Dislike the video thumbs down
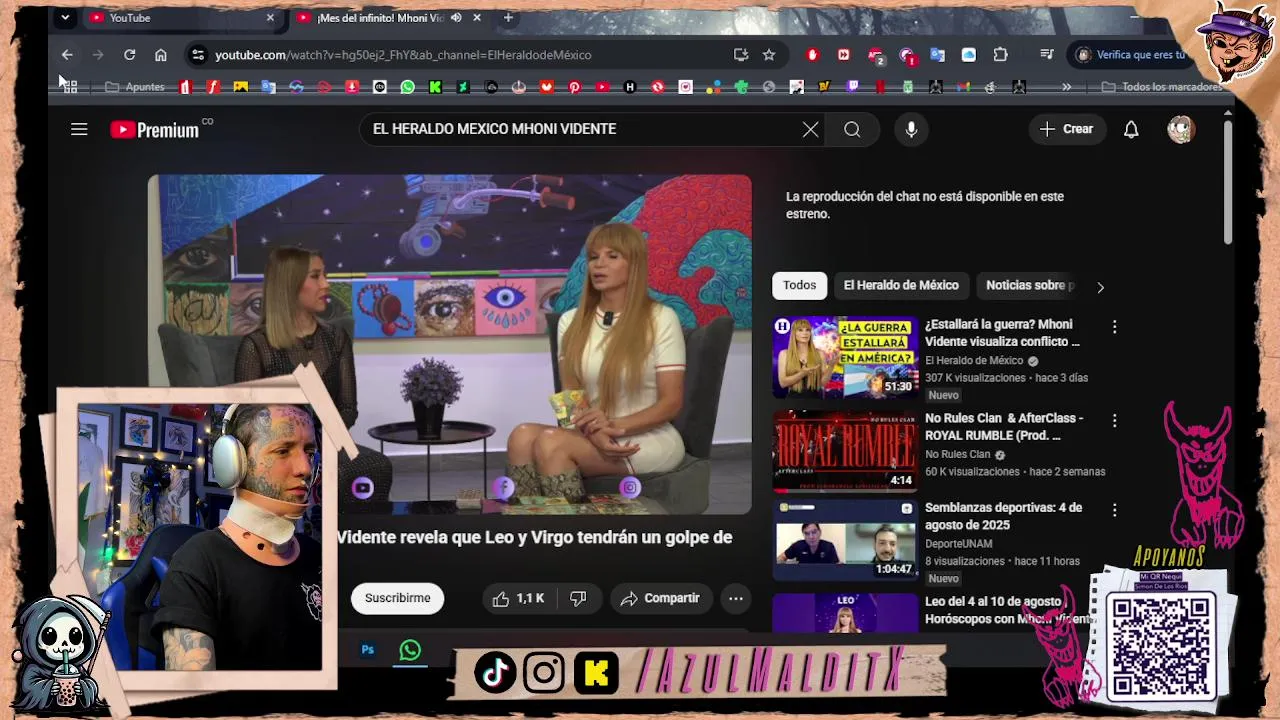The width and height of the screenshot is (1280, 720). 578,598
